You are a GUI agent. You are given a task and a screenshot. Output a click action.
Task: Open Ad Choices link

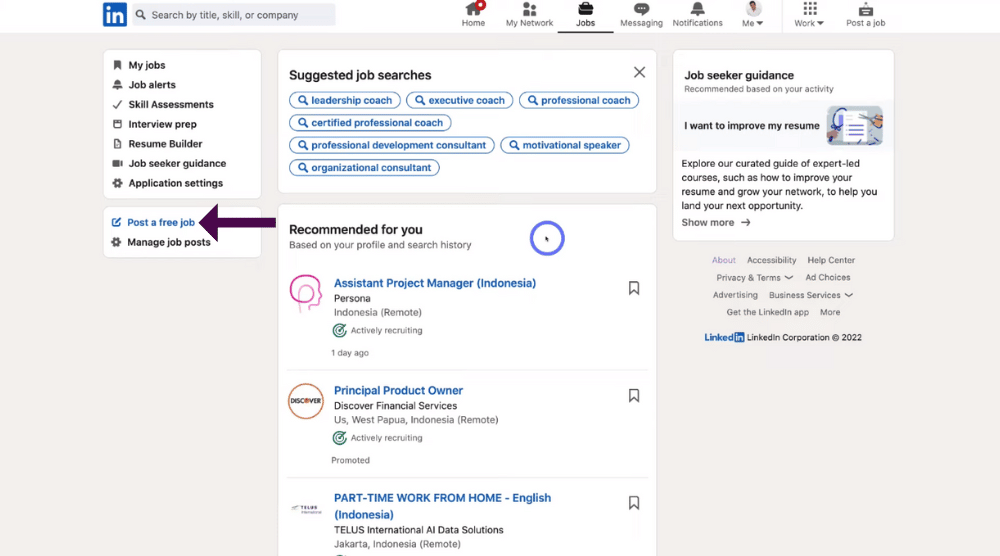point(828,277)
